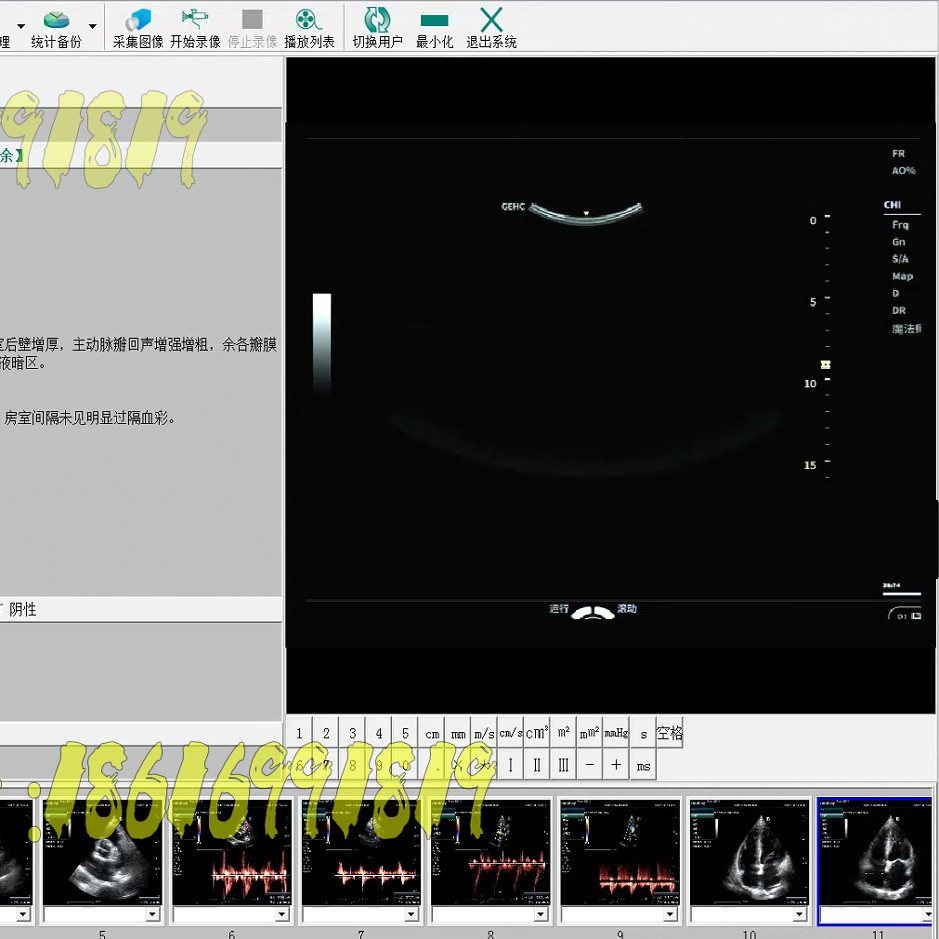
Task: Expand the dropdown arrow left of 统计备份 icon
Action: point(21,26)
